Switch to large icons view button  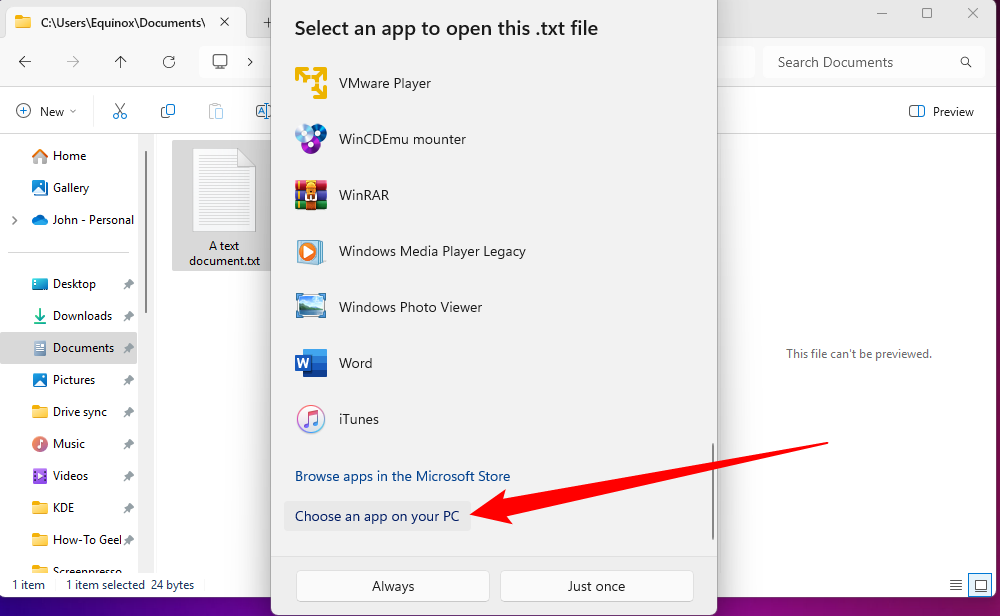[981, 585]
